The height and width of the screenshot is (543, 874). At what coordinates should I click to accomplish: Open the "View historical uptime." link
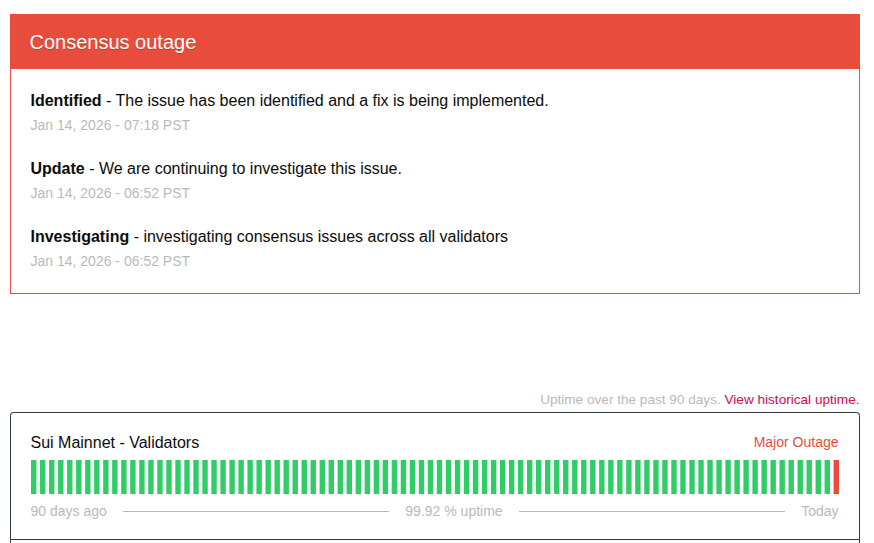[791, 399]
